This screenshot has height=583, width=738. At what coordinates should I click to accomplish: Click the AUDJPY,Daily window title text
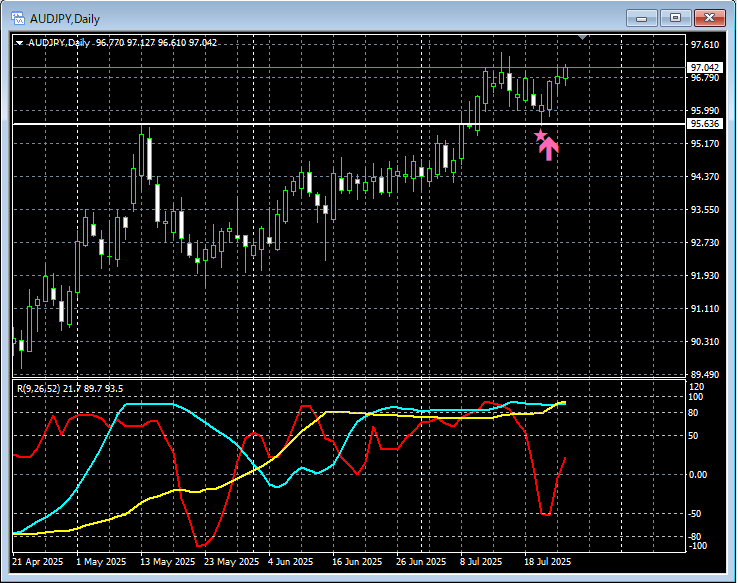point(65,19)
